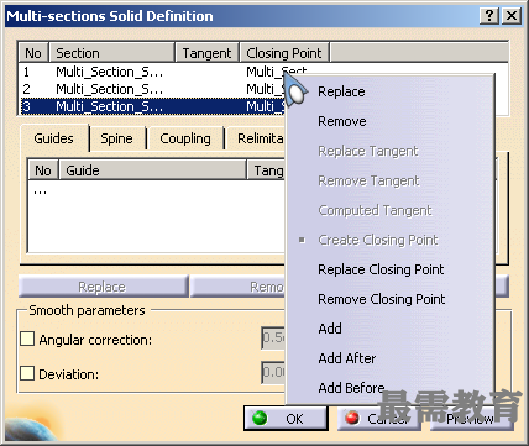Select the '...' row in guides list
Viewport: 529px width, 446px height.
40,192
